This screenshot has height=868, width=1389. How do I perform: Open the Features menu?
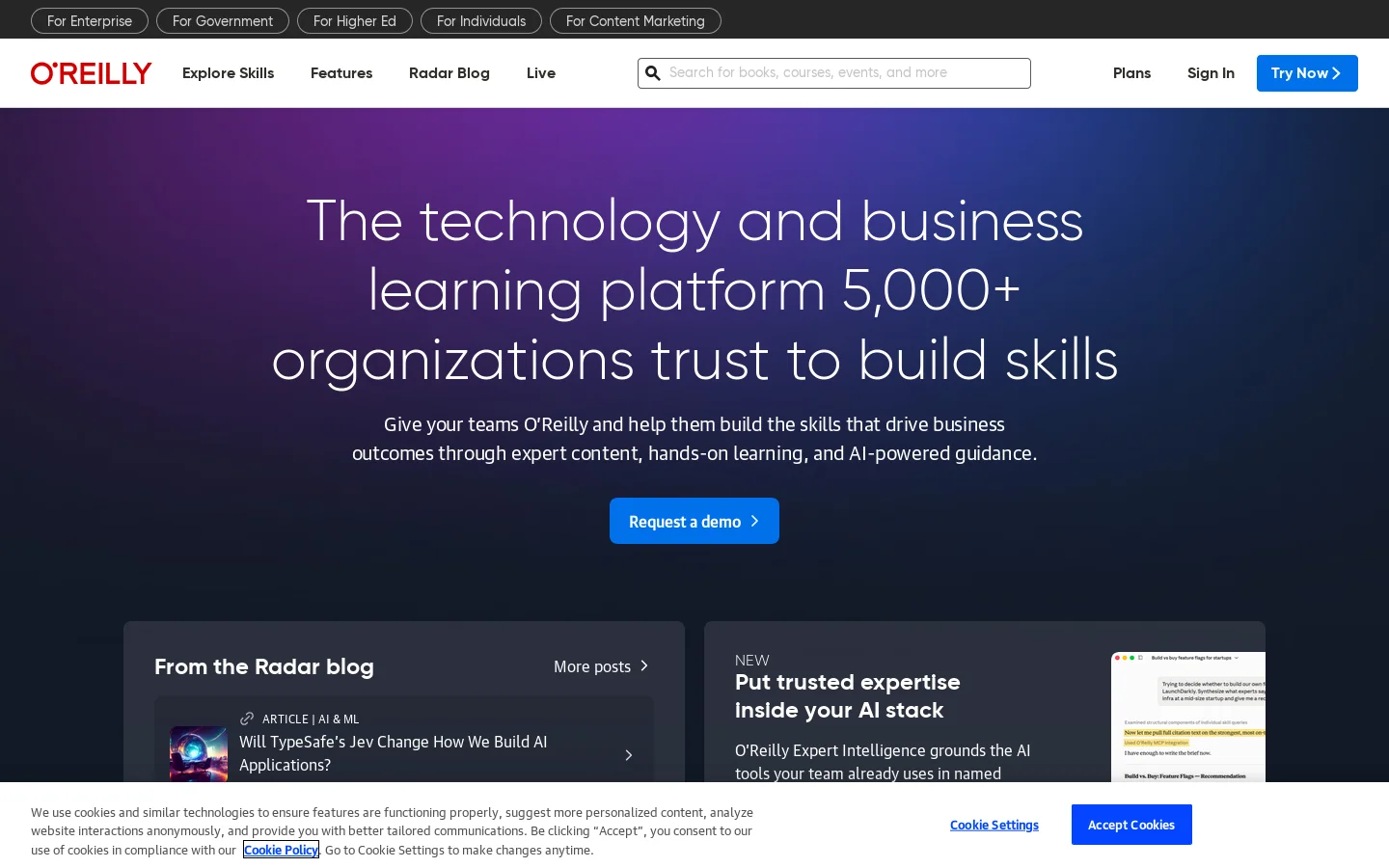tap(341, 73)
